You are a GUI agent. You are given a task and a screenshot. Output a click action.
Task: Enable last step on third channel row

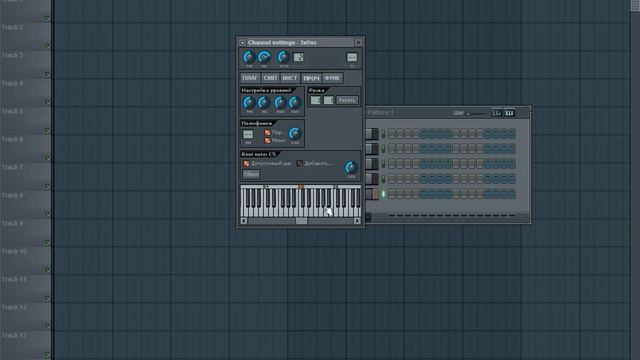tap(511, 164)
